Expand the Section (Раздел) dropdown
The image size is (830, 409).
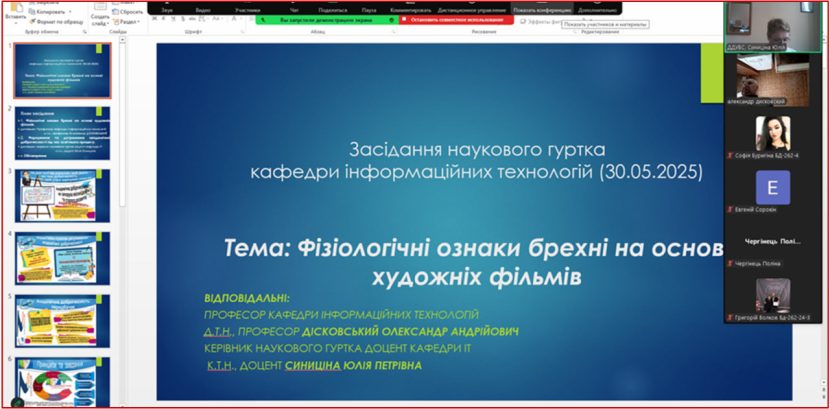[x=130, y=22]
